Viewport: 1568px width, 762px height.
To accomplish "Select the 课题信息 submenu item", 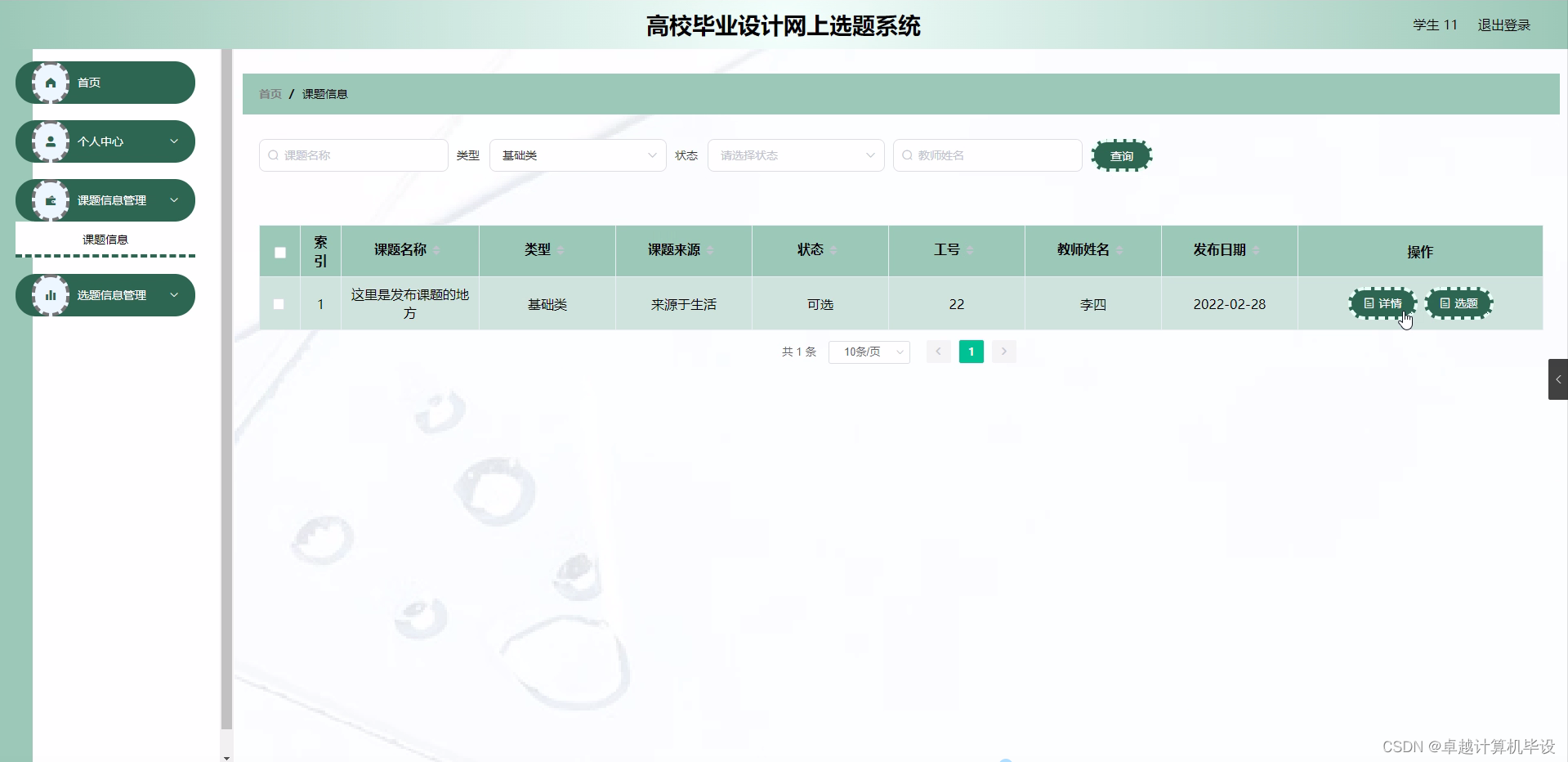I will [105, 239].
